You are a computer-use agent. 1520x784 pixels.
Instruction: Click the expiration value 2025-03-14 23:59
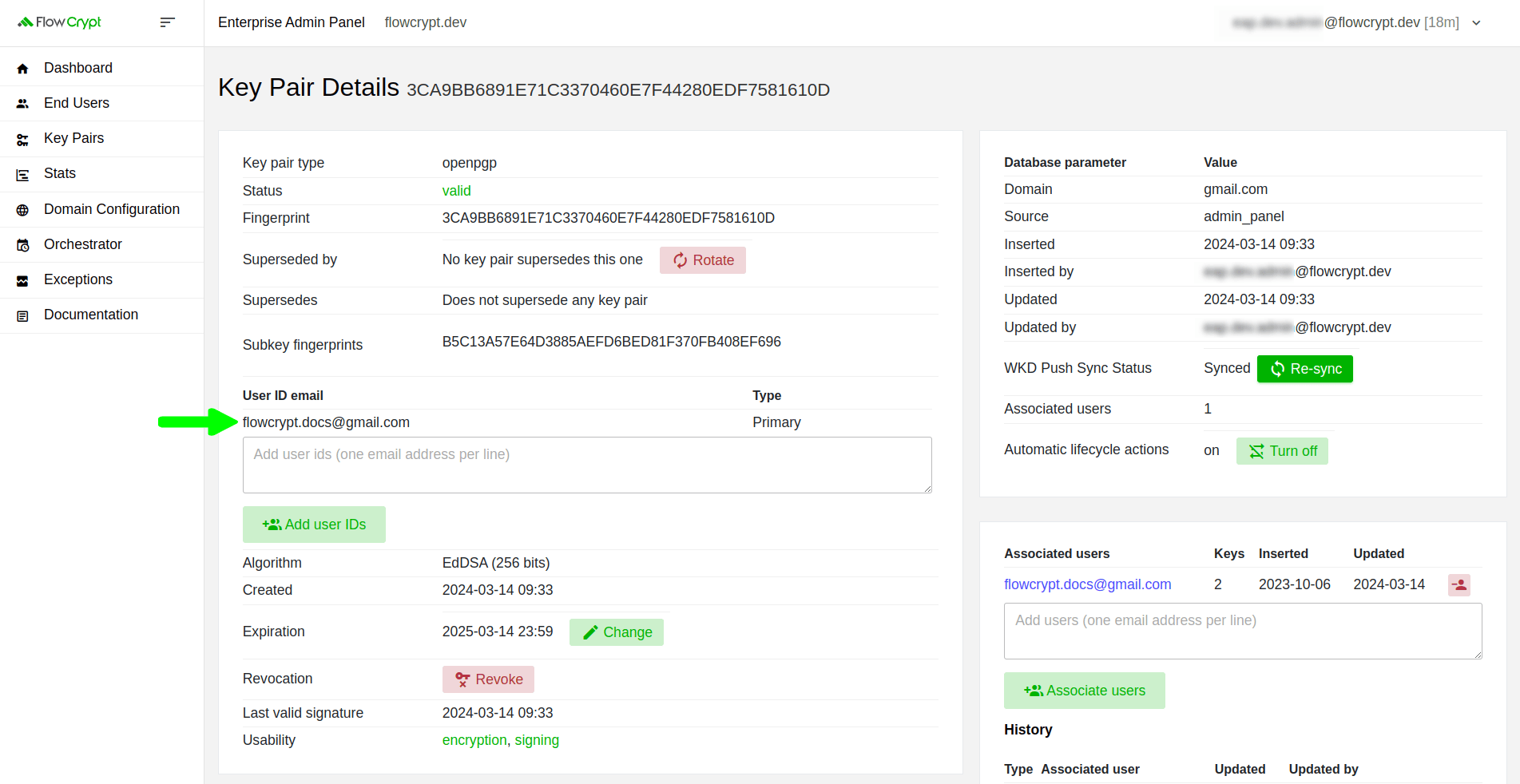tap(498, 632)
